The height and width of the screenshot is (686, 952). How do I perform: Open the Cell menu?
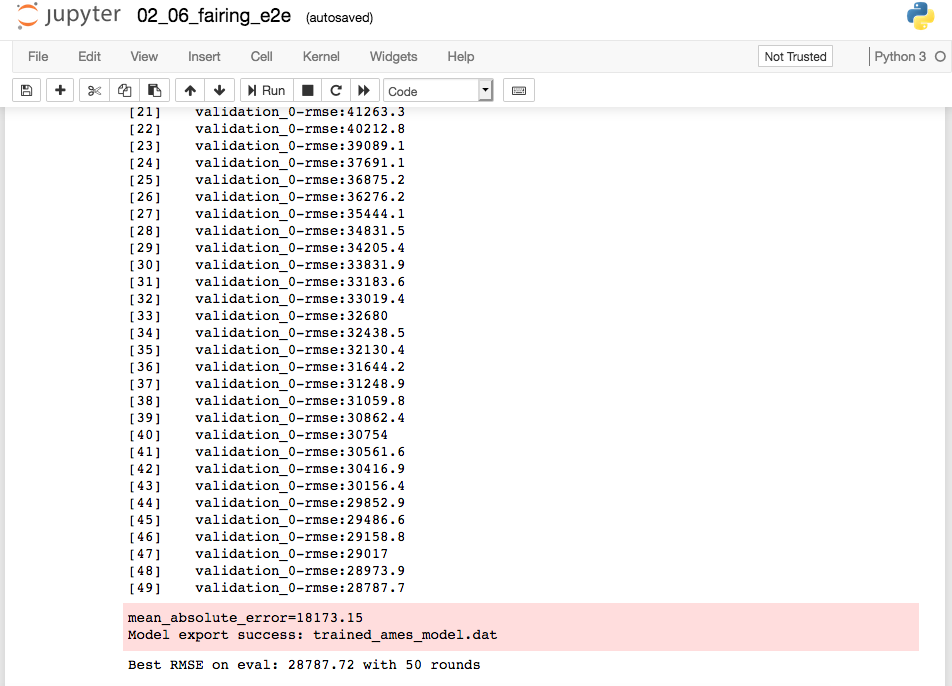pos(262,57)
